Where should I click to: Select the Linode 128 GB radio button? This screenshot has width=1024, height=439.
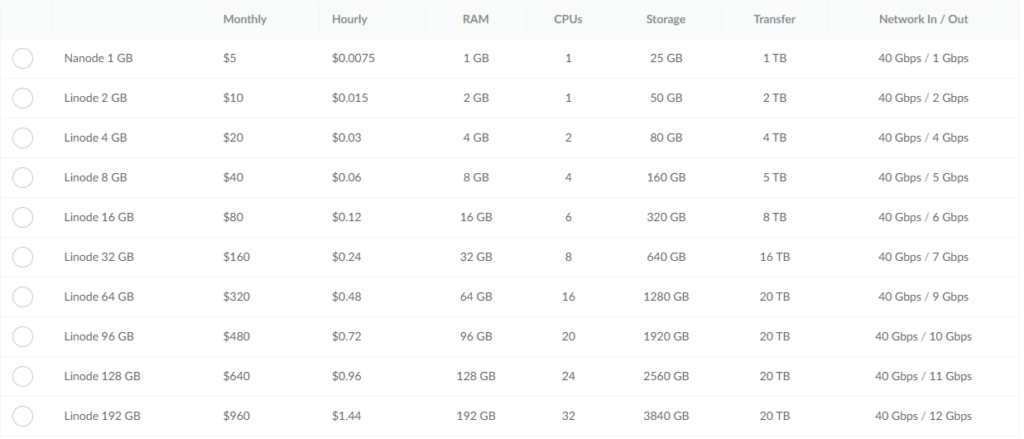tap(22, 376)
